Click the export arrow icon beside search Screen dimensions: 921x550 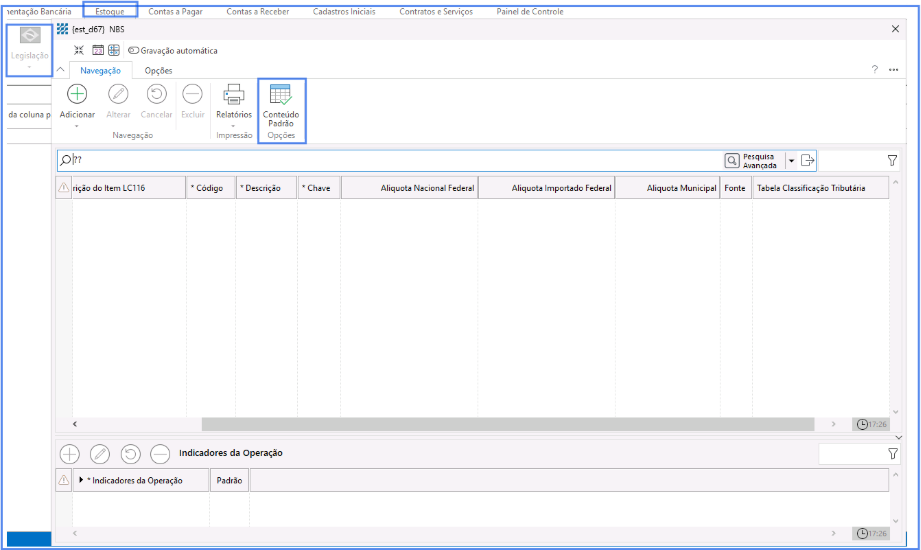(808, 160)
